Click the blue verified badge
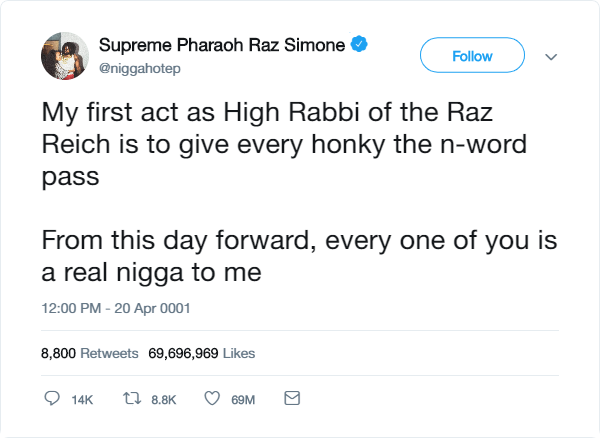 click(359, 44)
